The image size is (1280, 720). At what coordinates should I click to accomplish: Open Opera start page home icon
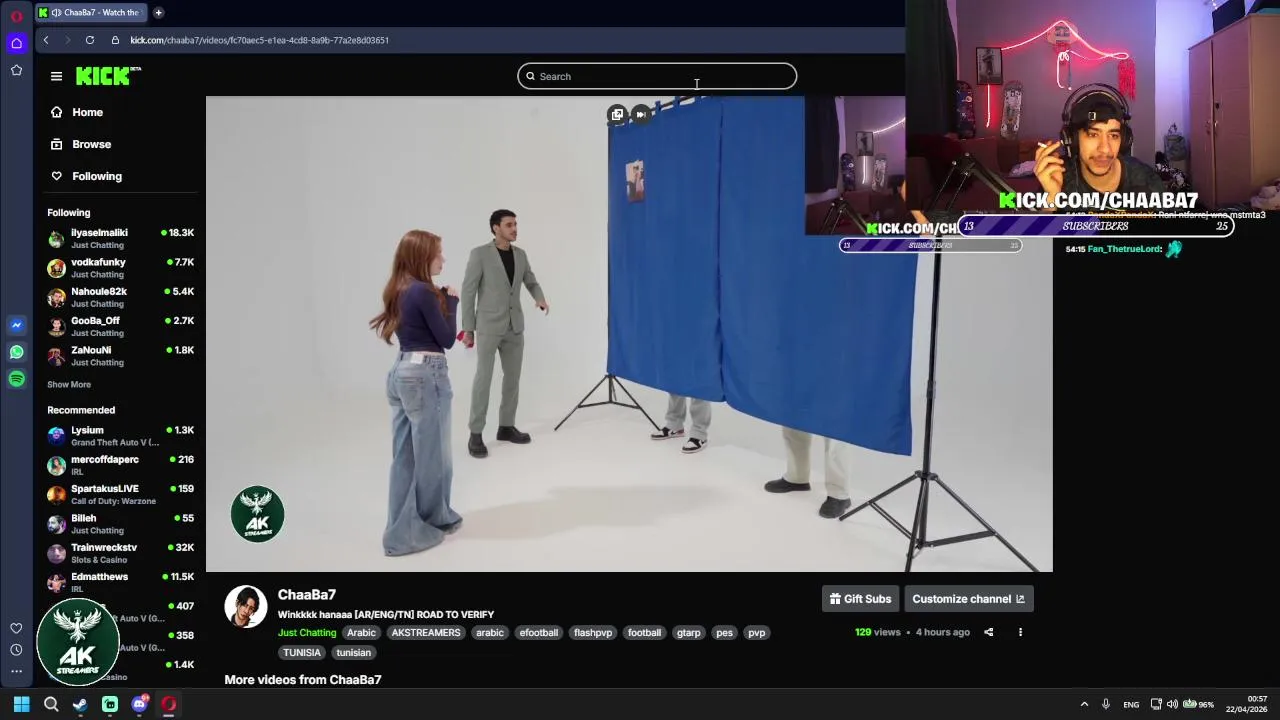coord(16,43)
